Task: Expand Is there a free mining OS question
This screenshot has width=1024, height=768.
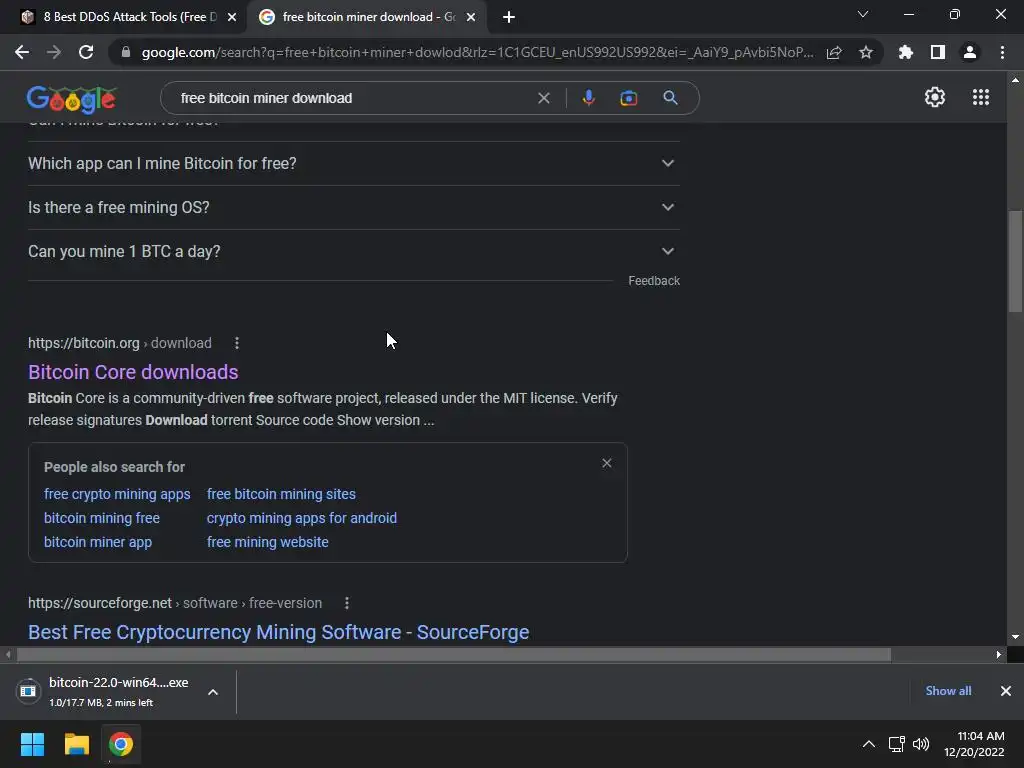Action: click(353, 208)
